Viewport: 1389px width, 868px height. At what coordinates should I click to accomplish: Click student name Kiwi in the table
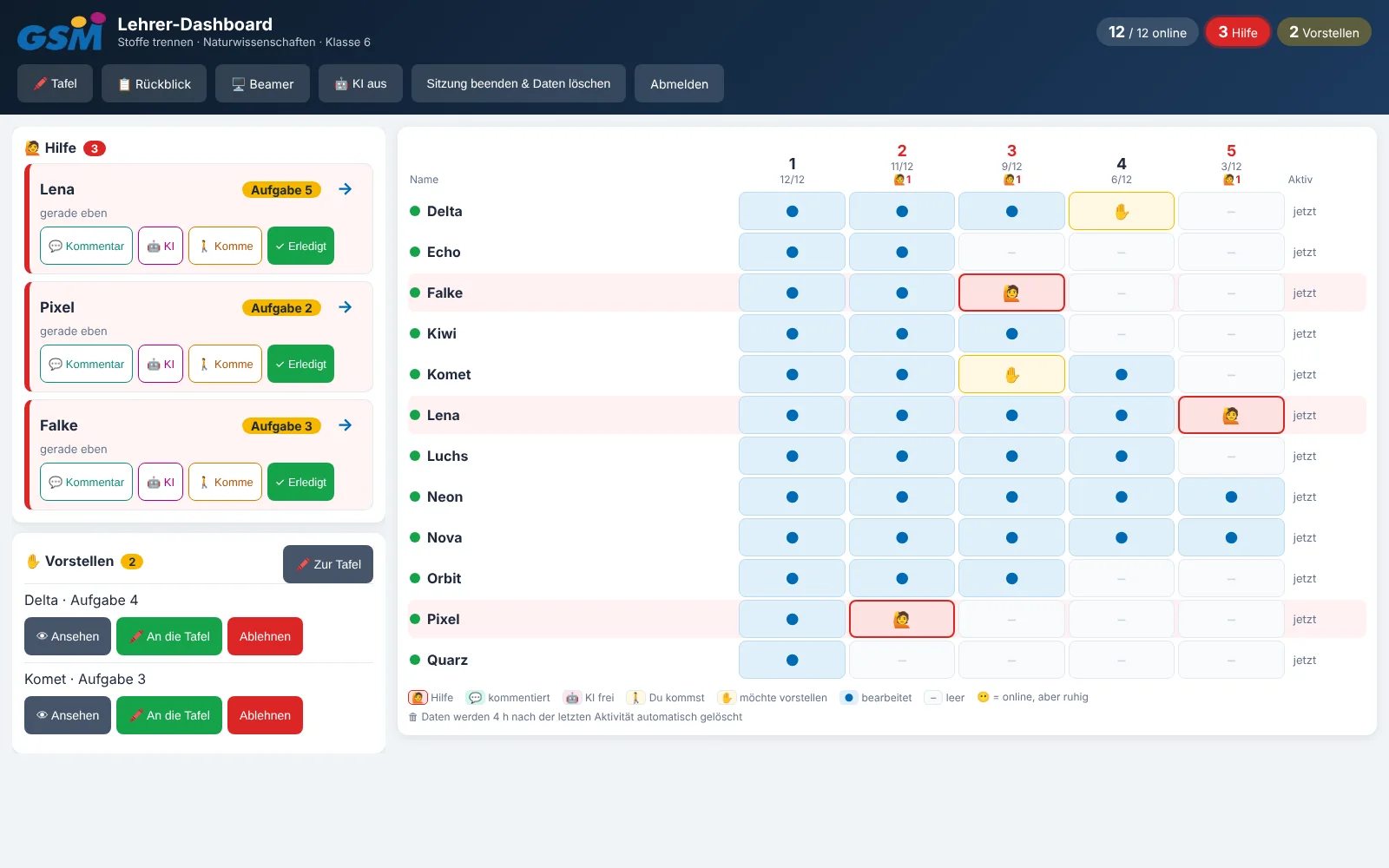point(442,333)
